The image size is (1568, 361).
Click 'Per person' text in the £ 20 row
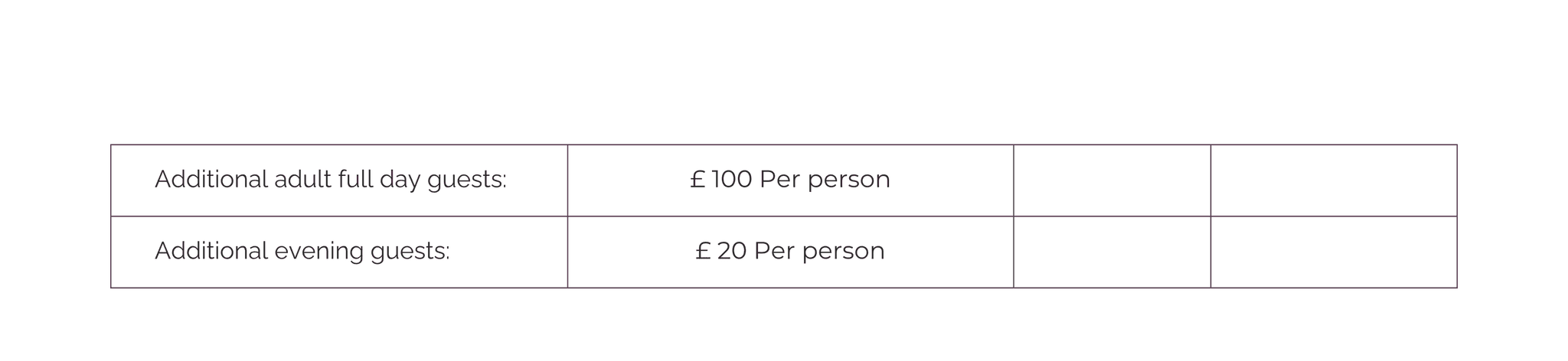(x=819, y=252)
